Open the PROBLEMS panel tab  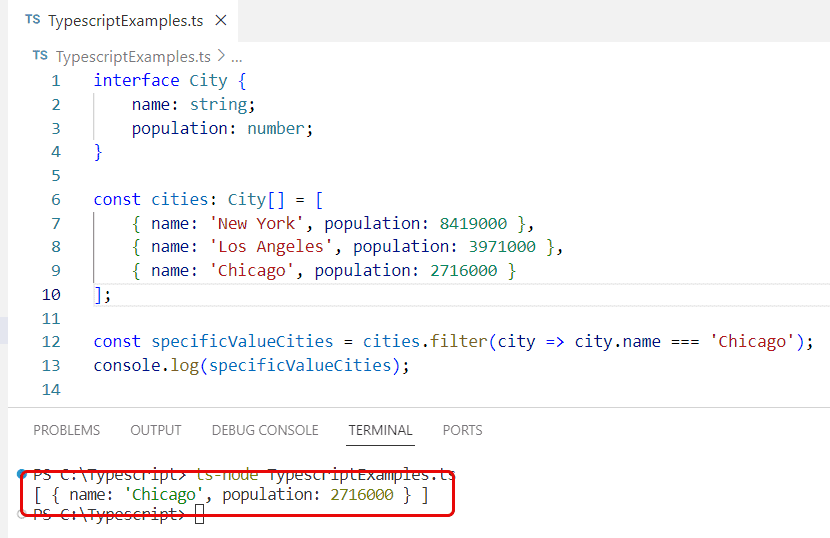coord(67,430)
